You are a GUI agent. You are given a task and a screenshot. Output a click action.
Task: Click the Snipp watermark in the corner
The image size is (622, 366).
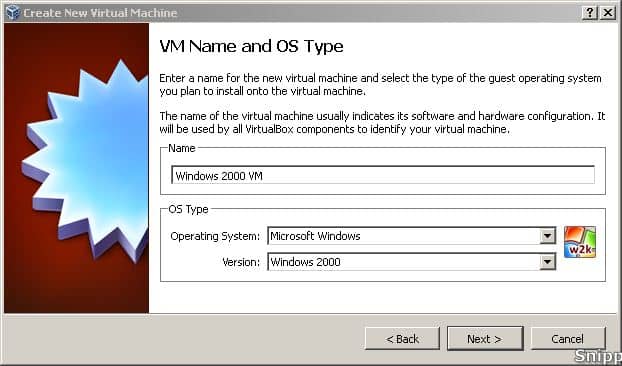point(598,355)
